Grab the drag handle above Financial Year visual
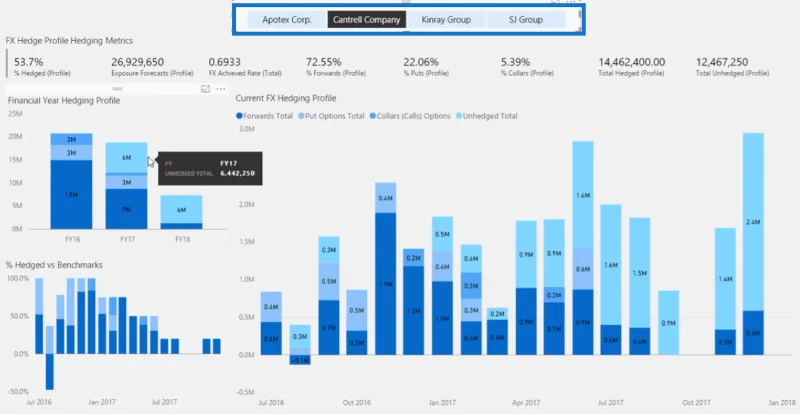Viewport: 800px width, 414px height. (117, 89)
